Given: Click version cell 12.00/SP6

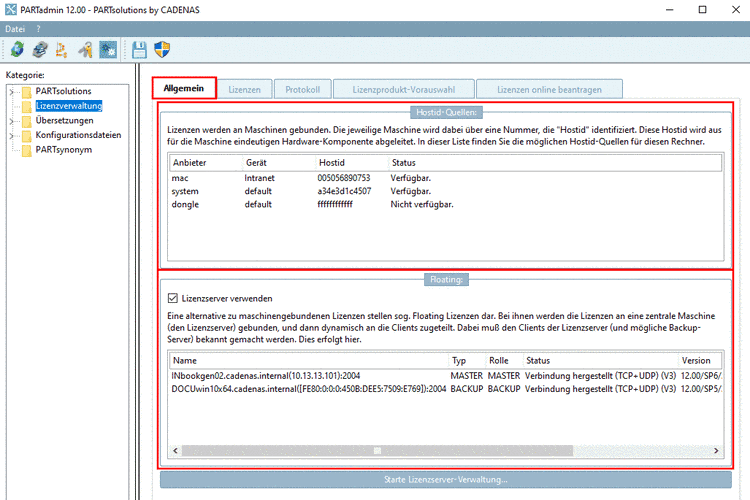Looking at the screenshot, I should click(701, 376).
